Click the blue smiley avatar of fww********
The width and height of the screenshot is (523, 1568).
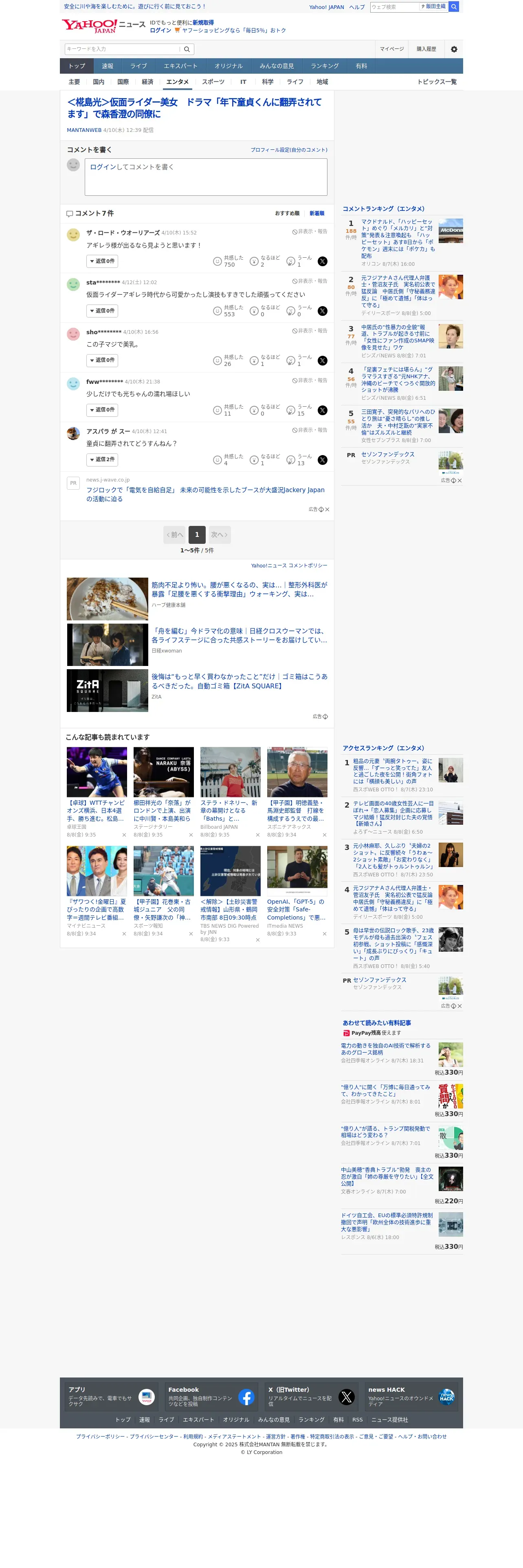pos(73,384)
